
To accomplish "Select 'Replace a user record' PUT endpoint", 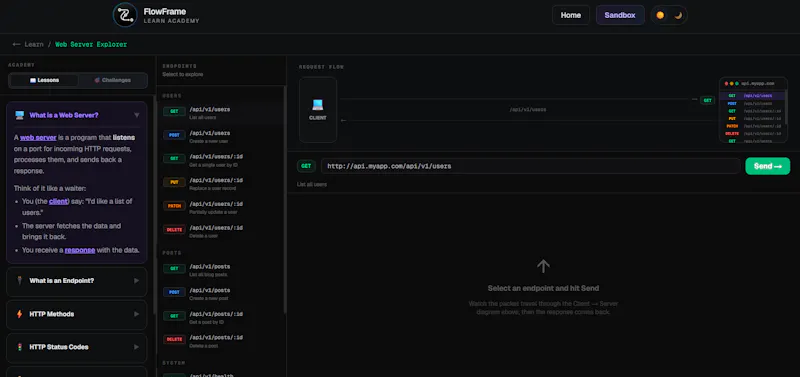I will coord(221,184).
